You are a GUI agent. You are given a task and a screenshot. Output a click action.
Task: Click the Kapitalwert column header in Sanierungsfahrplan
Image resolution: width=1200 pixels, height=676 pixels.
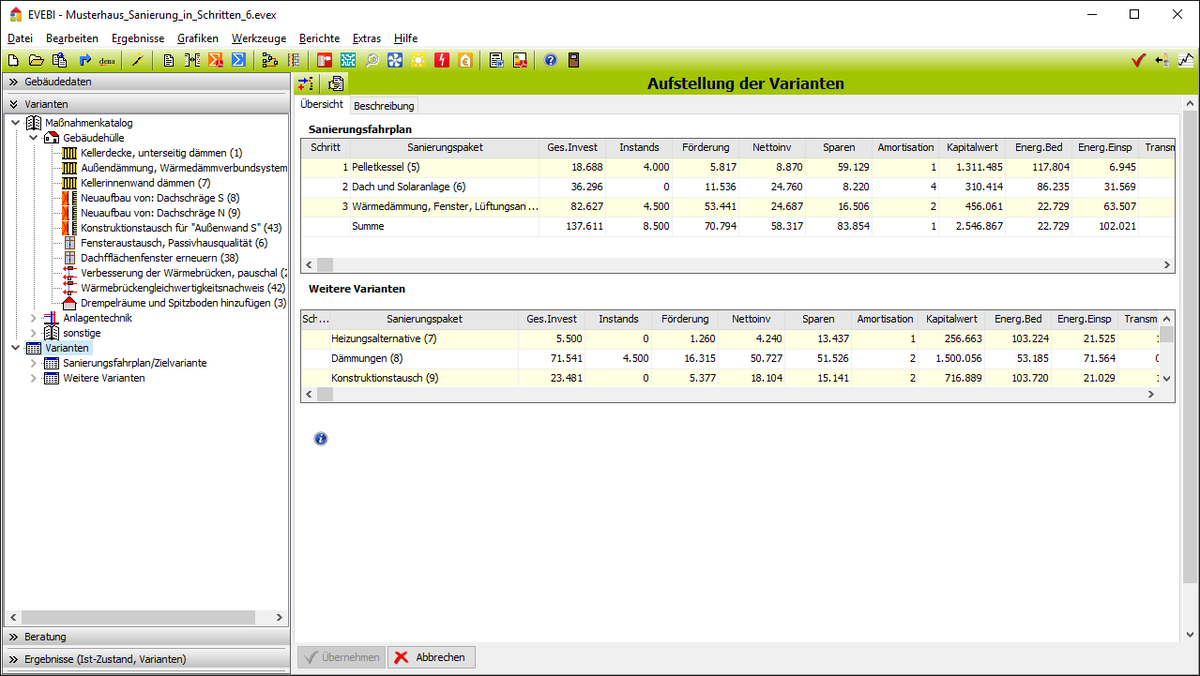[972, 147]
